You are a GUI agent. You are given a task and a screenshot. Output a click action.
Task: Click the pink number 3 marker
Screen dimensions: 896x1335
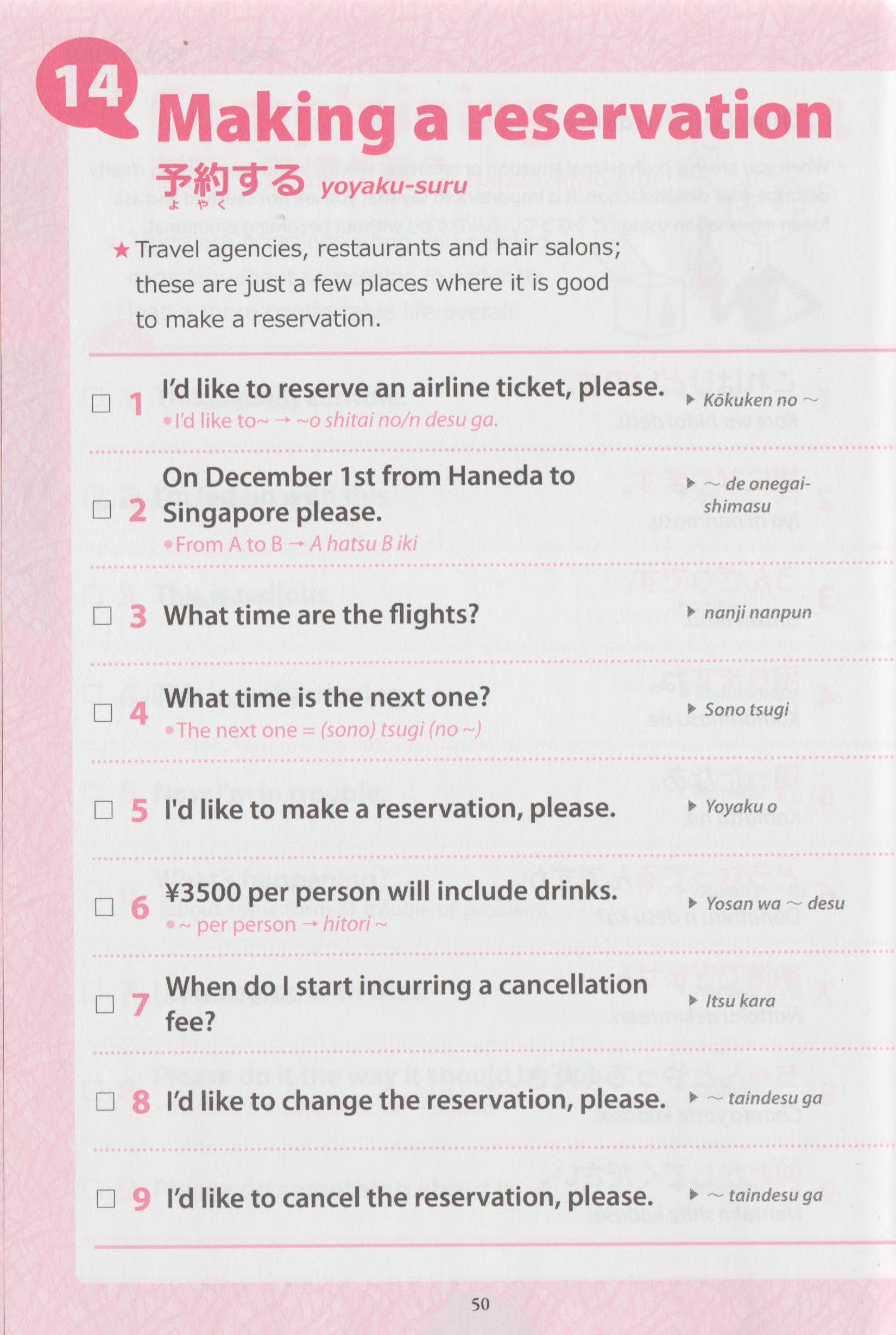tap(138, 615)
